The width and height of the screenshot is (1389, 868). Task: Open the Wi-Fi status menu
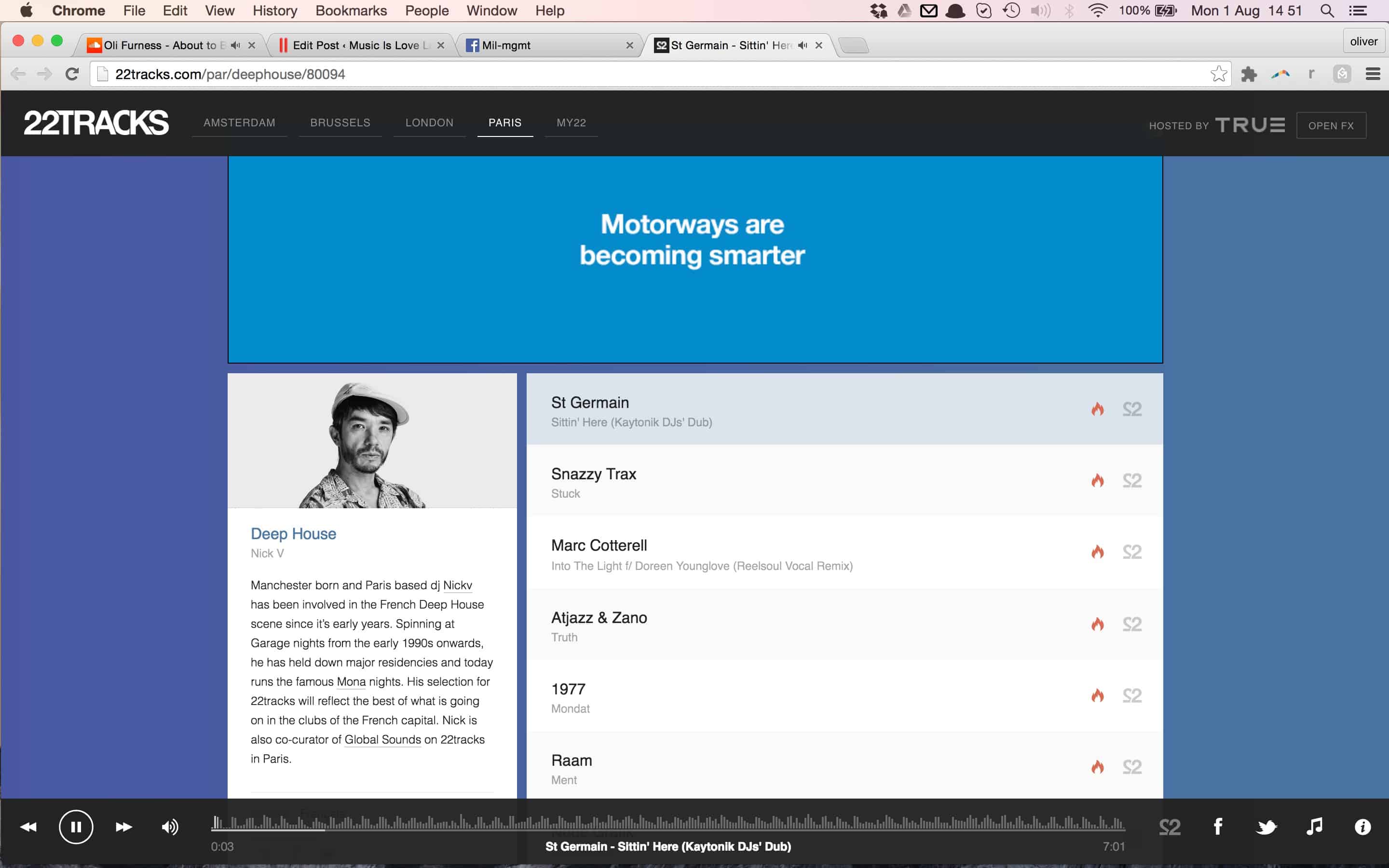pos(1097,10)
